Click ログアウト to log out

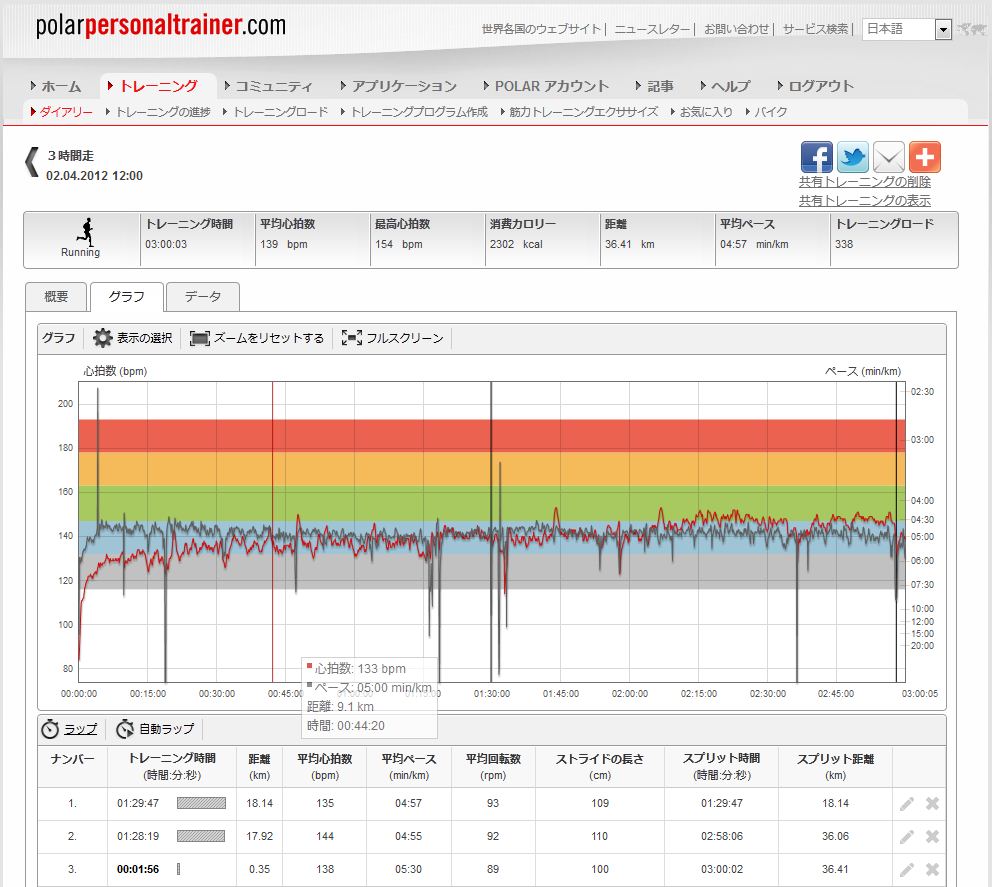815,86
